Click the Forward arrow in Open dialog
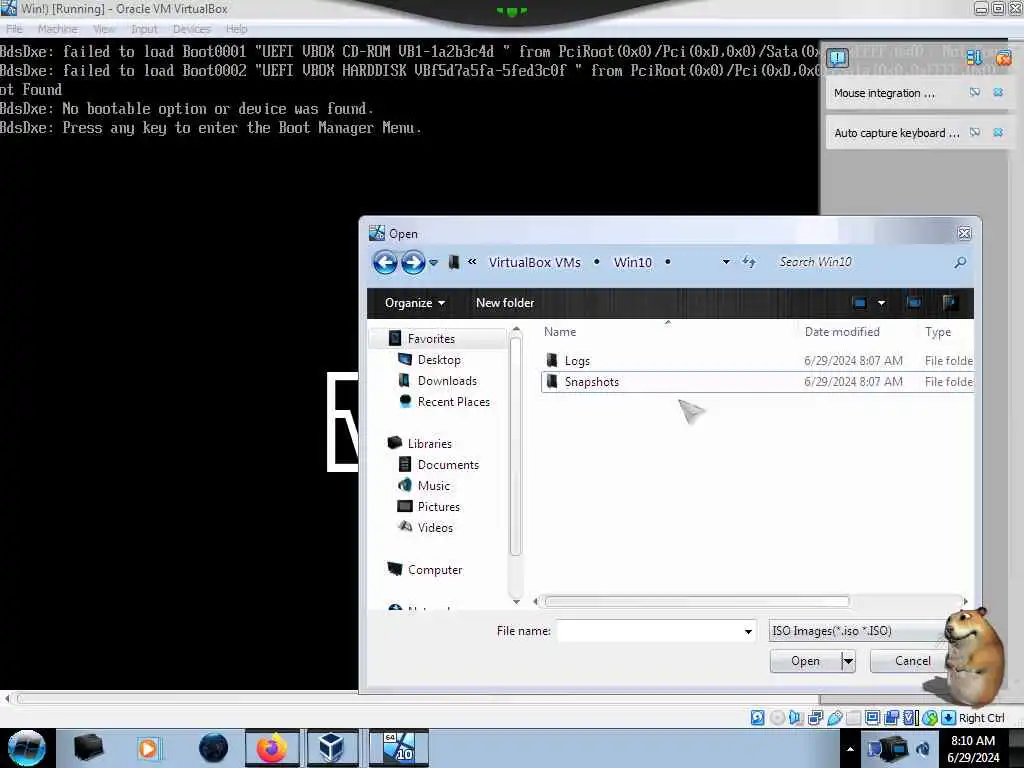 (x=413, y=263)
